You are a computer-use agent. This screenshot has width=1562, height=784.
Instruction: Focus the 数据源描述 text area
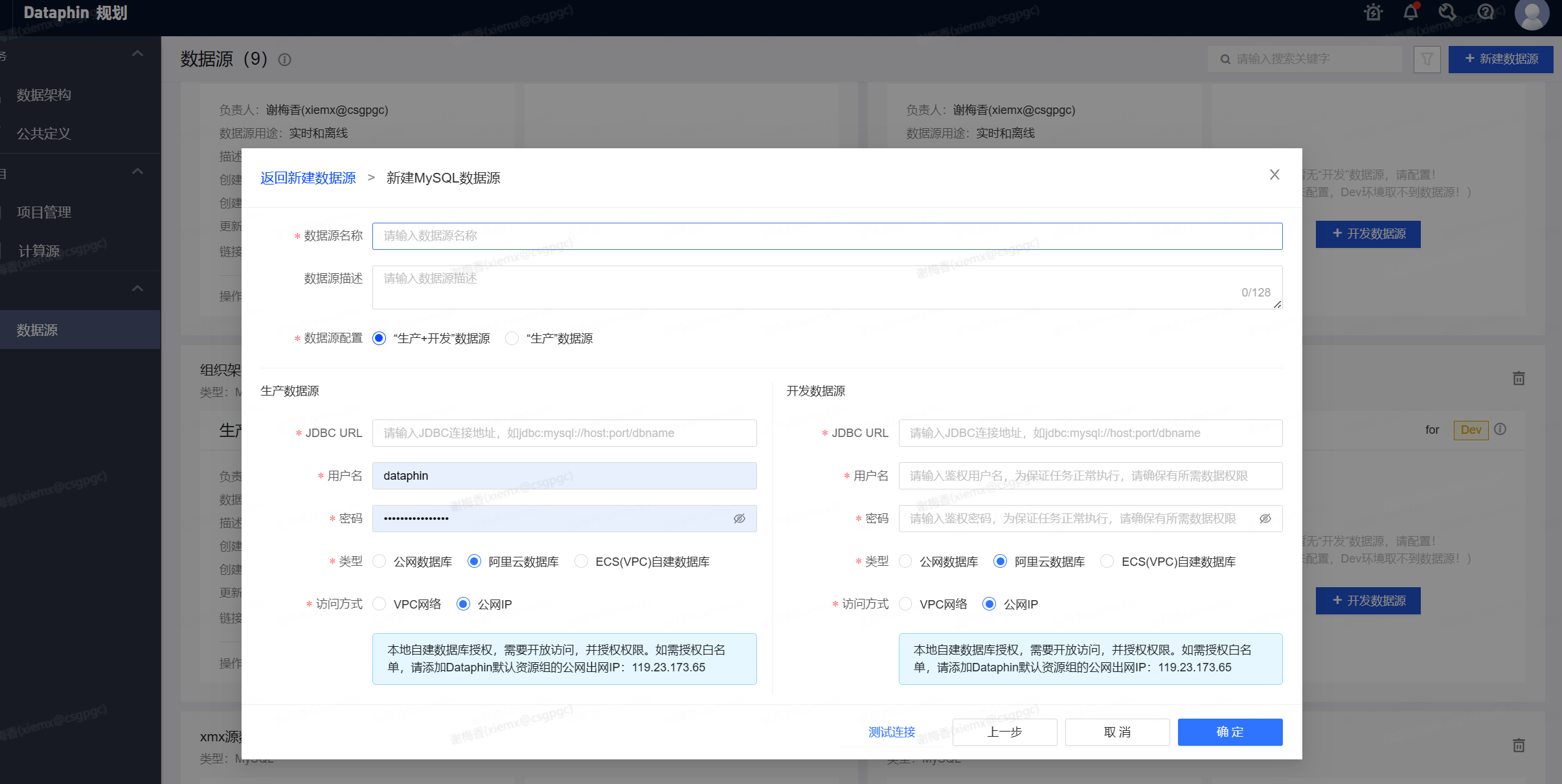(x=827, y=287)
